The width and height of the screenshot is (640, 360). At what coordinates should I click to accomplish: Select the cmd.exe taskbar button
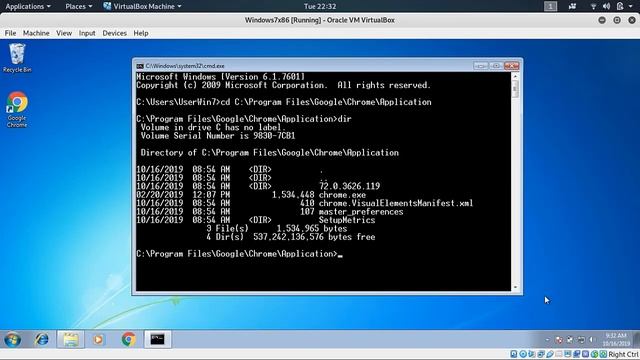[158, 340]
